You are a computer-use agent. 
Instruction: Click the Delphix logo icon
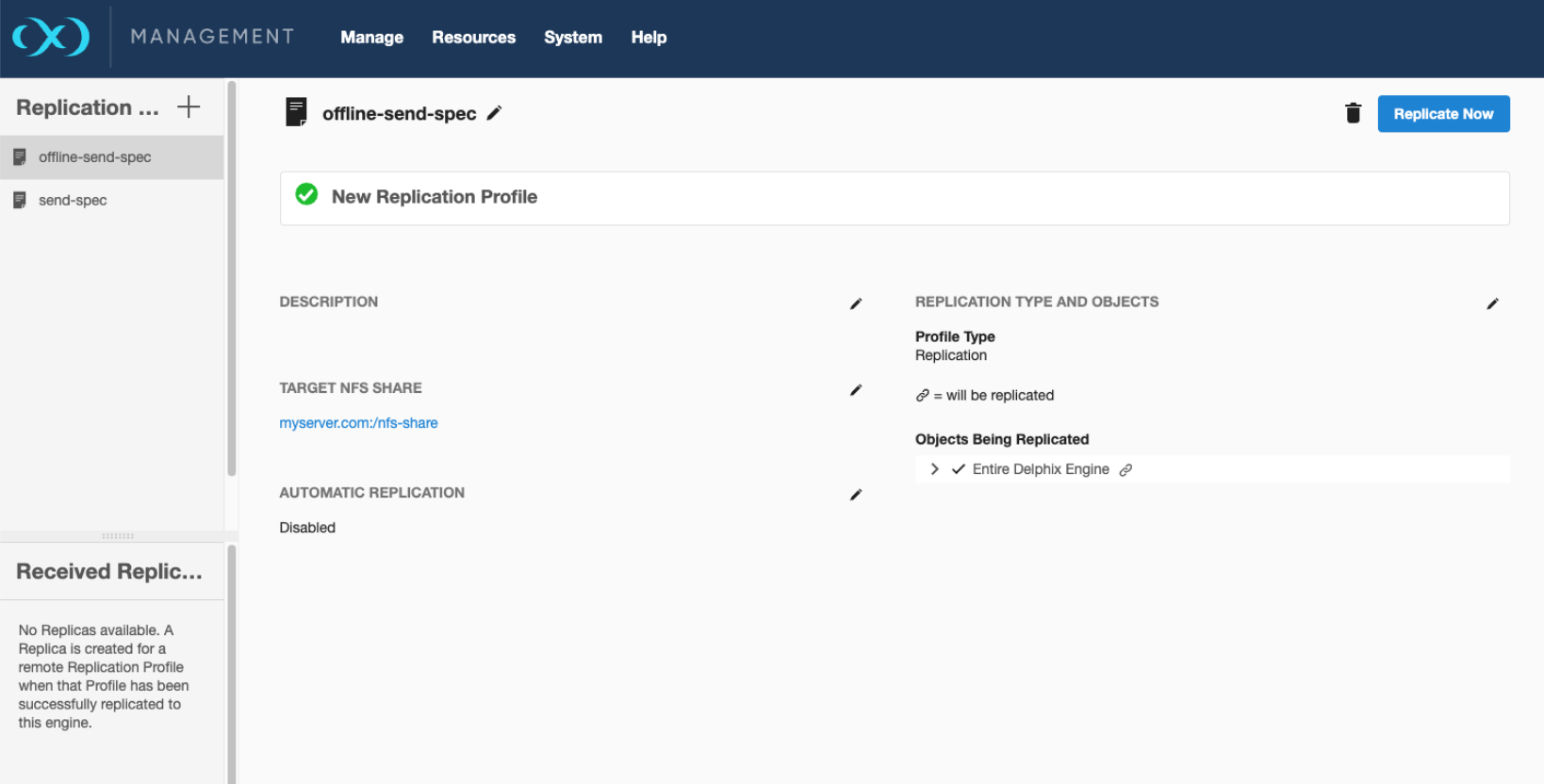[51, 38]
